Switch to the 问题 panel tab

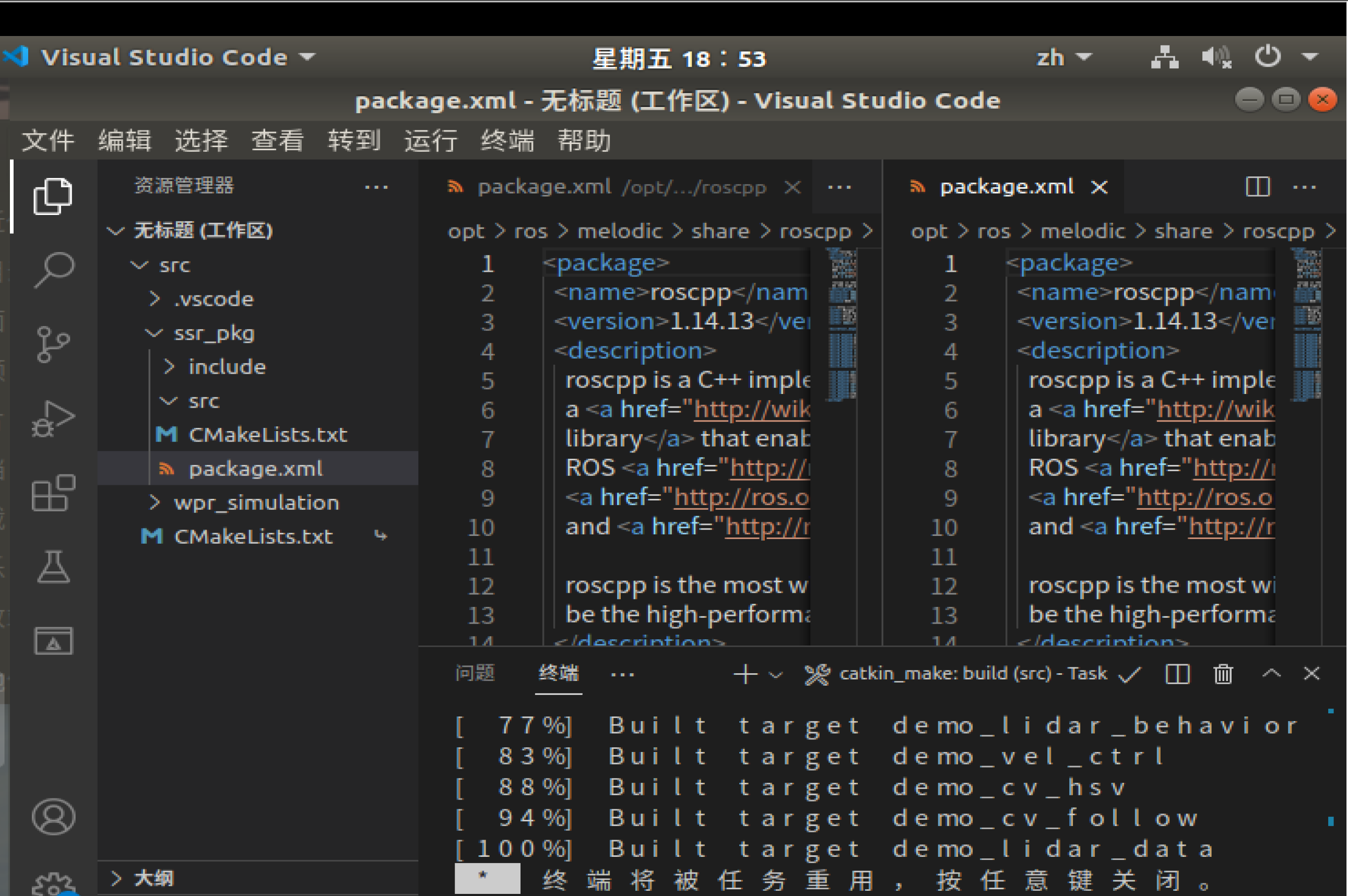pos(475,673)
